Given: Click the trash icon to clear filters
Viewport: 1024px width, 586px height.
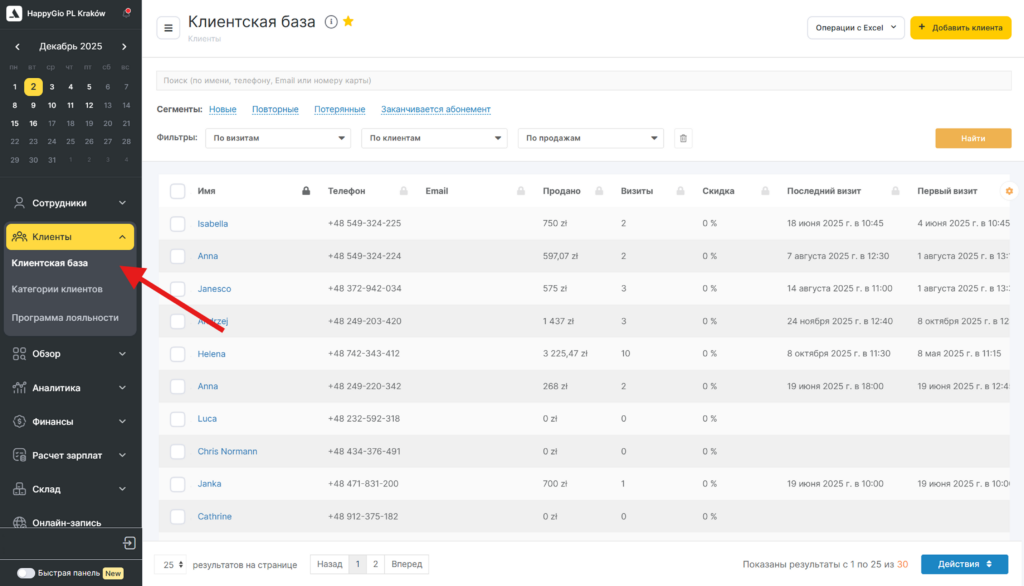Looking at the screenshot, I should pos(684,138).
